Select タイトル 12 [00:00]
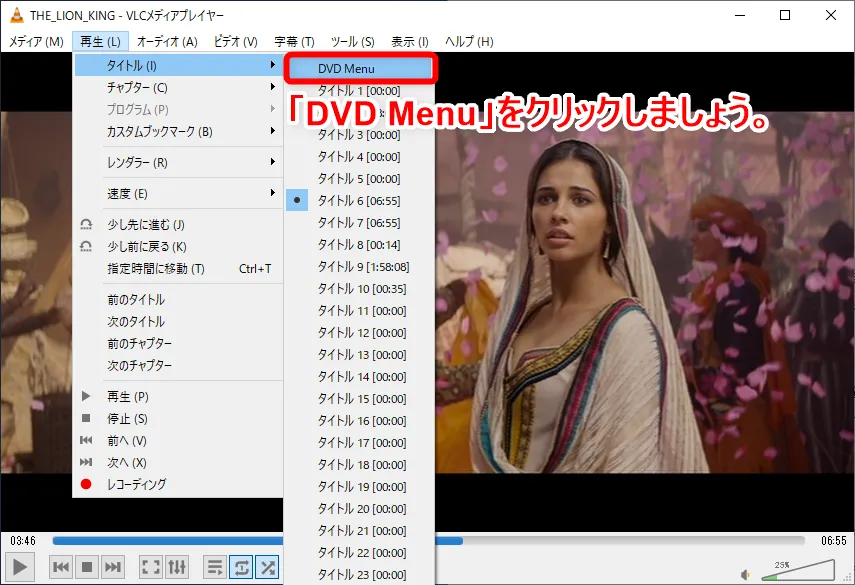The image size is (855, 585). (x=359, y=333)
